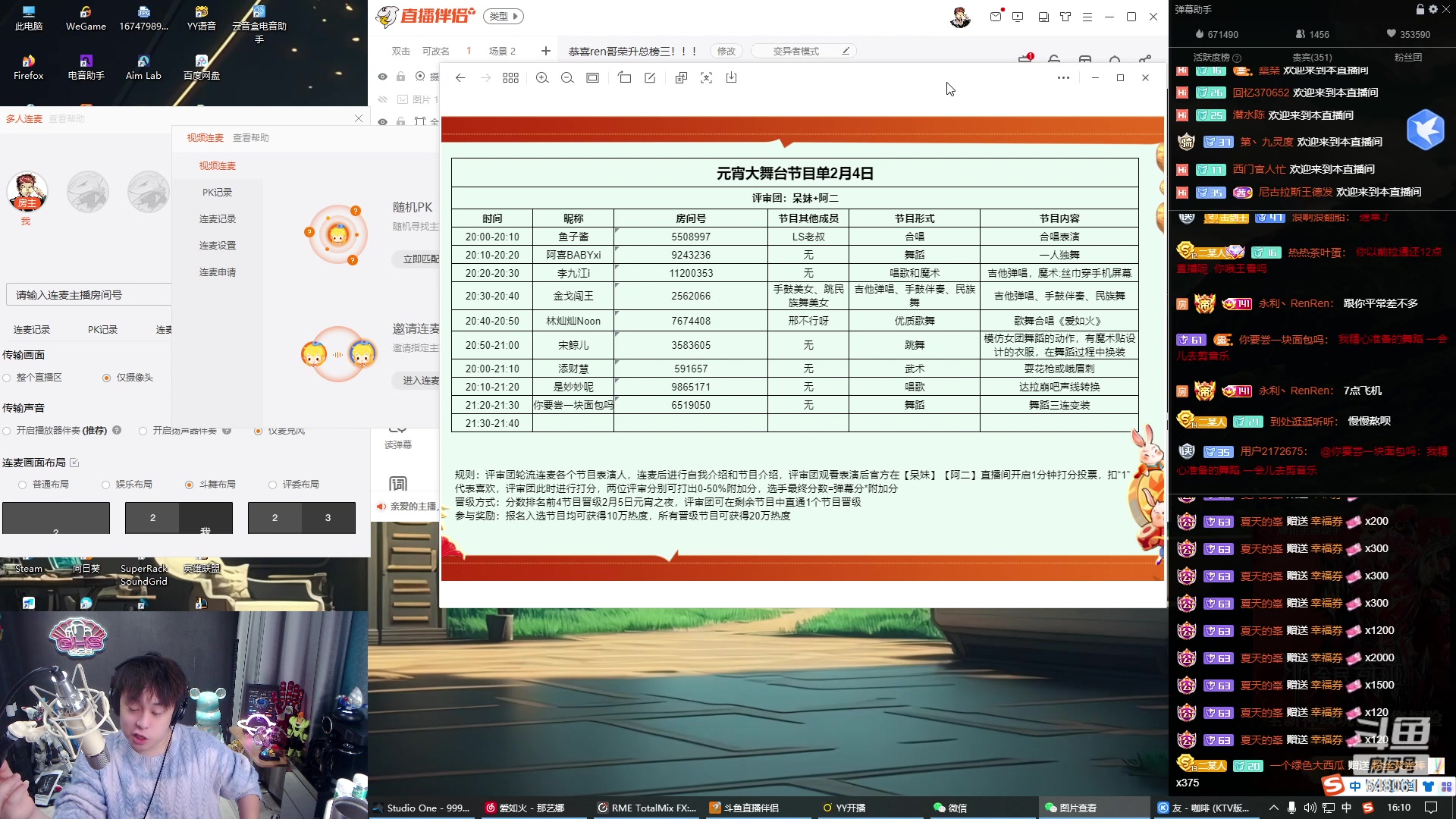Open the 变异者模式 selector
Image resolution: width=1456 pixels, height=819 pixels.
(803, 51)
